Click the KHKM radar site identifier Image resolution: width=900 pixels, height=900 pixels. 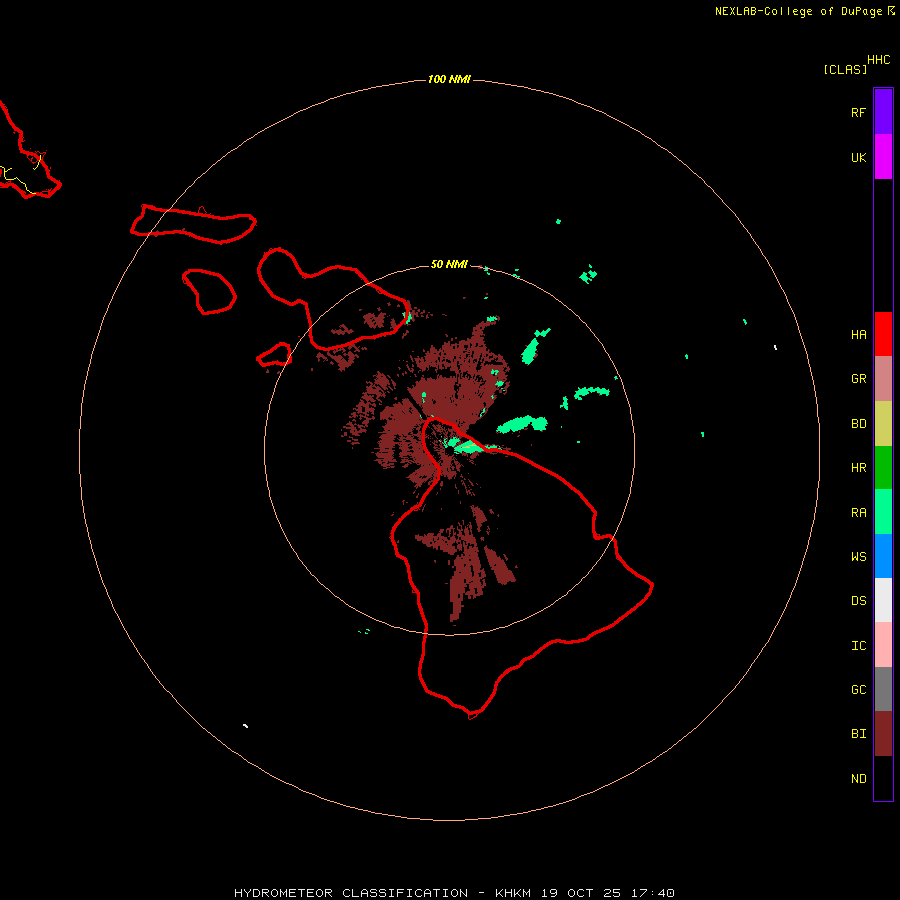click(x=513, y=893)
